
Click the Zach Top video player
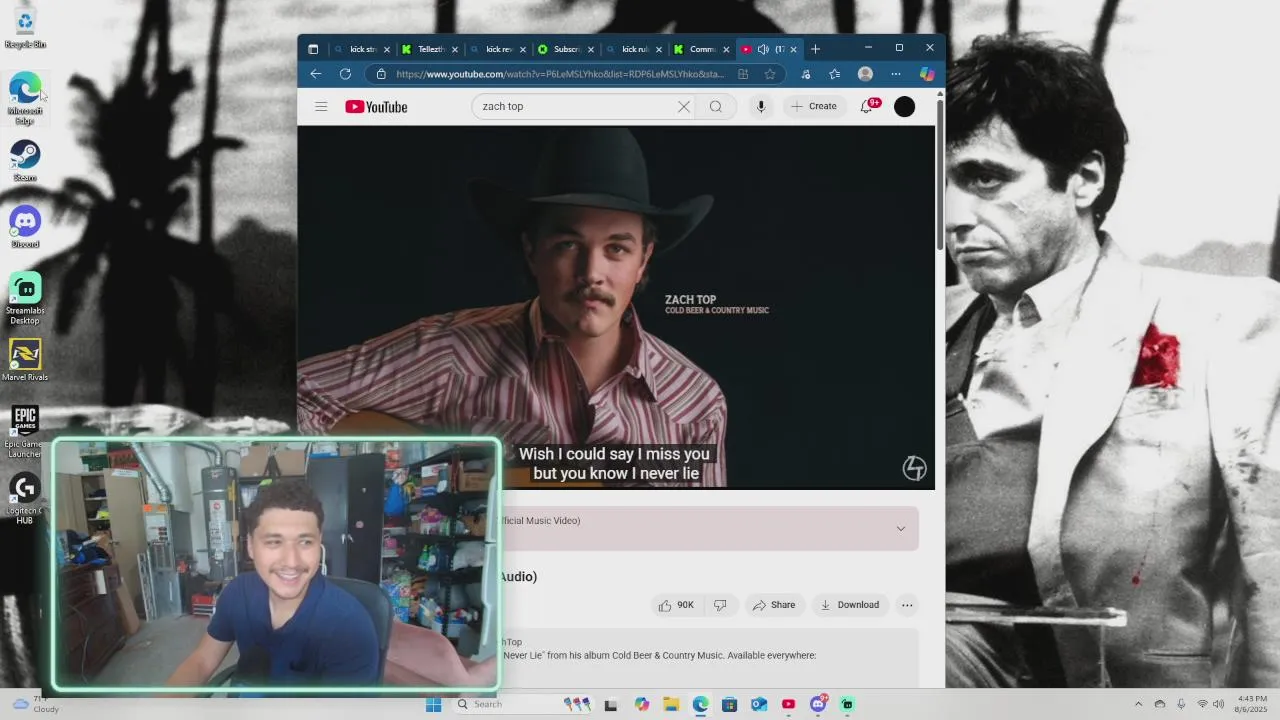click(616, 307)
